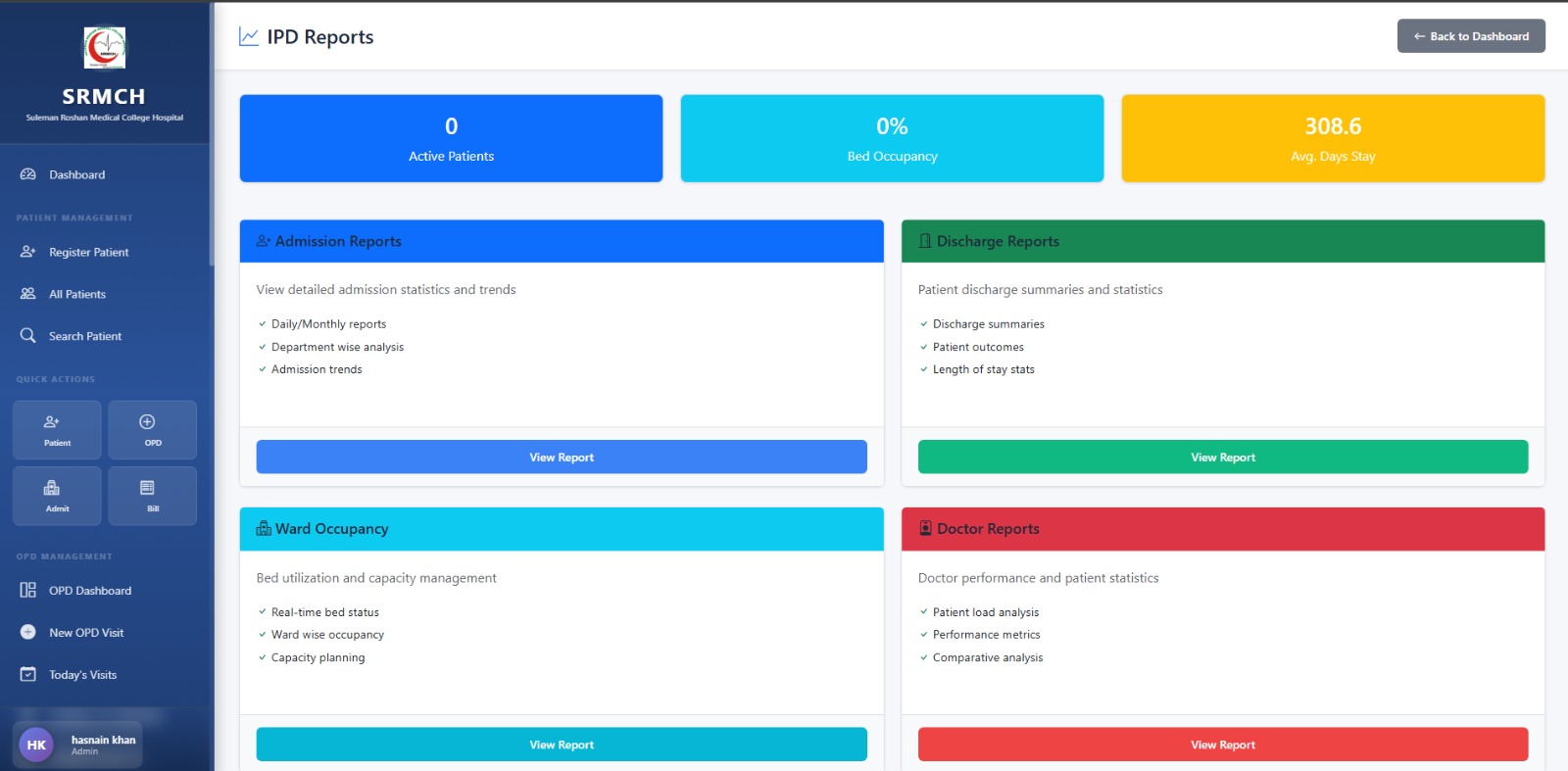1568x771 pixels.
Task: Open the OPD quick action tile
Action: (x=152, y=430)
